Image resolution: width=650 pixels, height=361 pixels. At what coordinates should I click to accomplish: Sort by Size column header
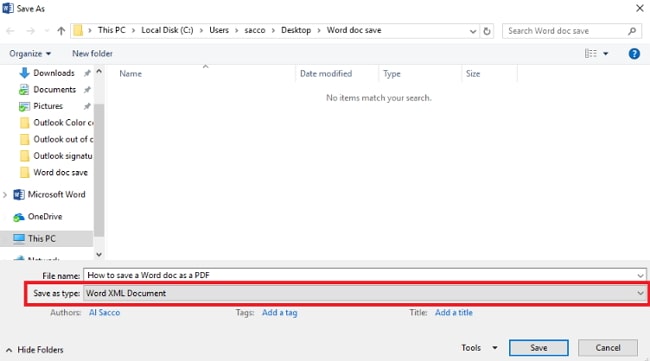pos(473,74)
